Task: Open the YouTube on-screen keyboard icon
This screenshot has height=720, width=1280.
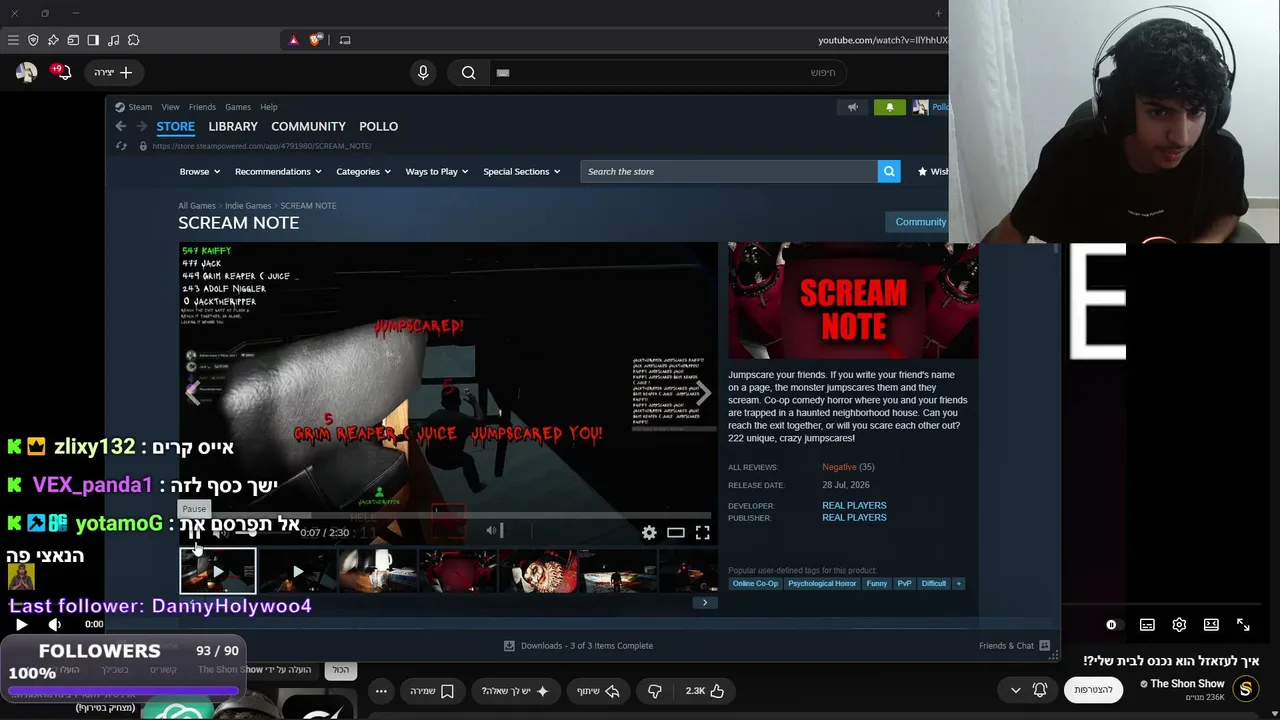Action: tap(503, 72)
